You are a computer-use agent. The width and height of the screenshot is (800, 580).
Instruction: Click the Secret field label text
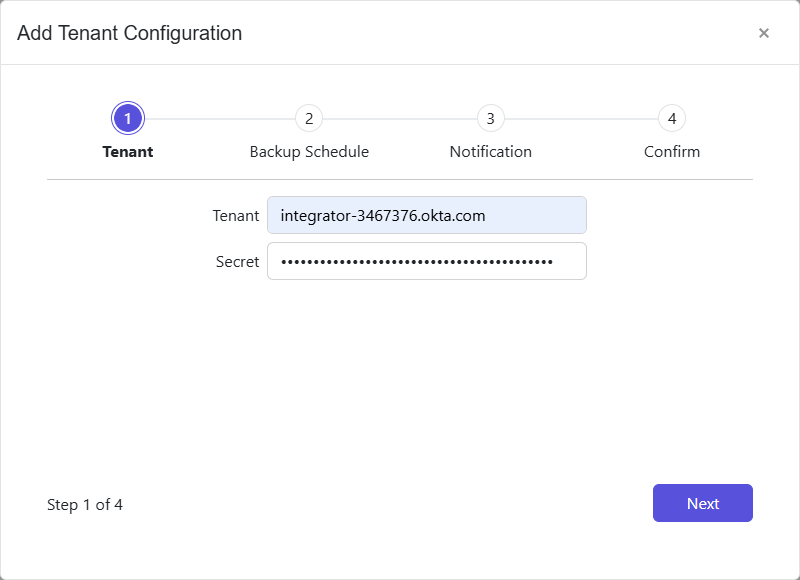point(238,261)
